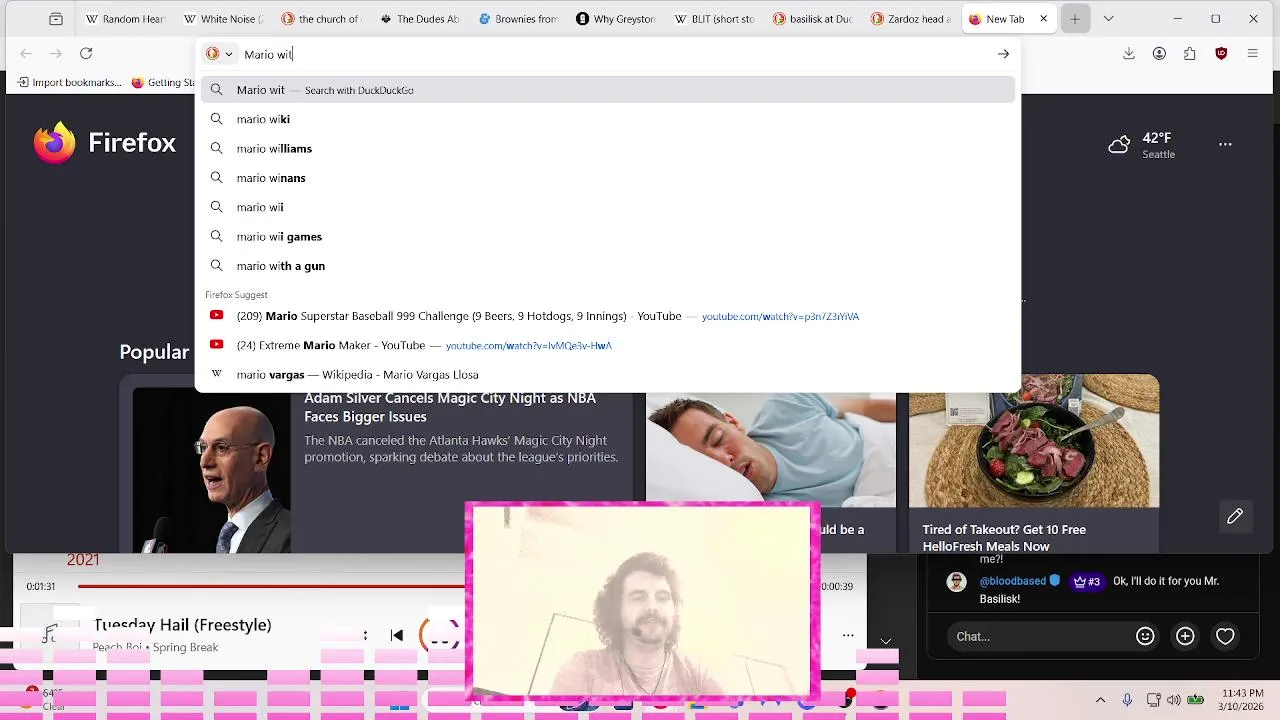Choose the 'mario winans' suggestion
The image size is (1280, 720).
point(608,178)
